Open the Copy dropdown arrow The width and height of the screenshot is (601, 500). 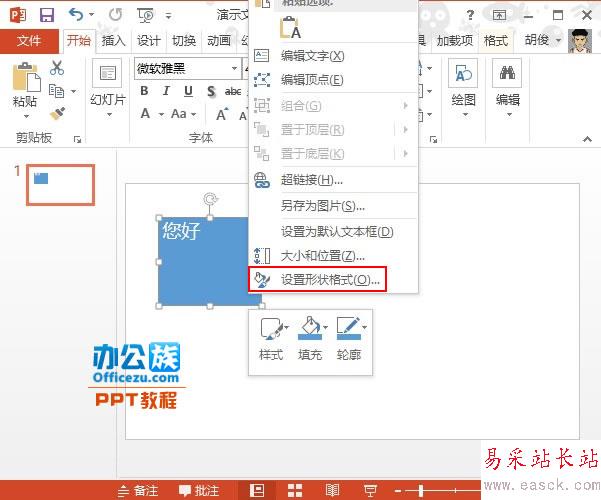73,91
